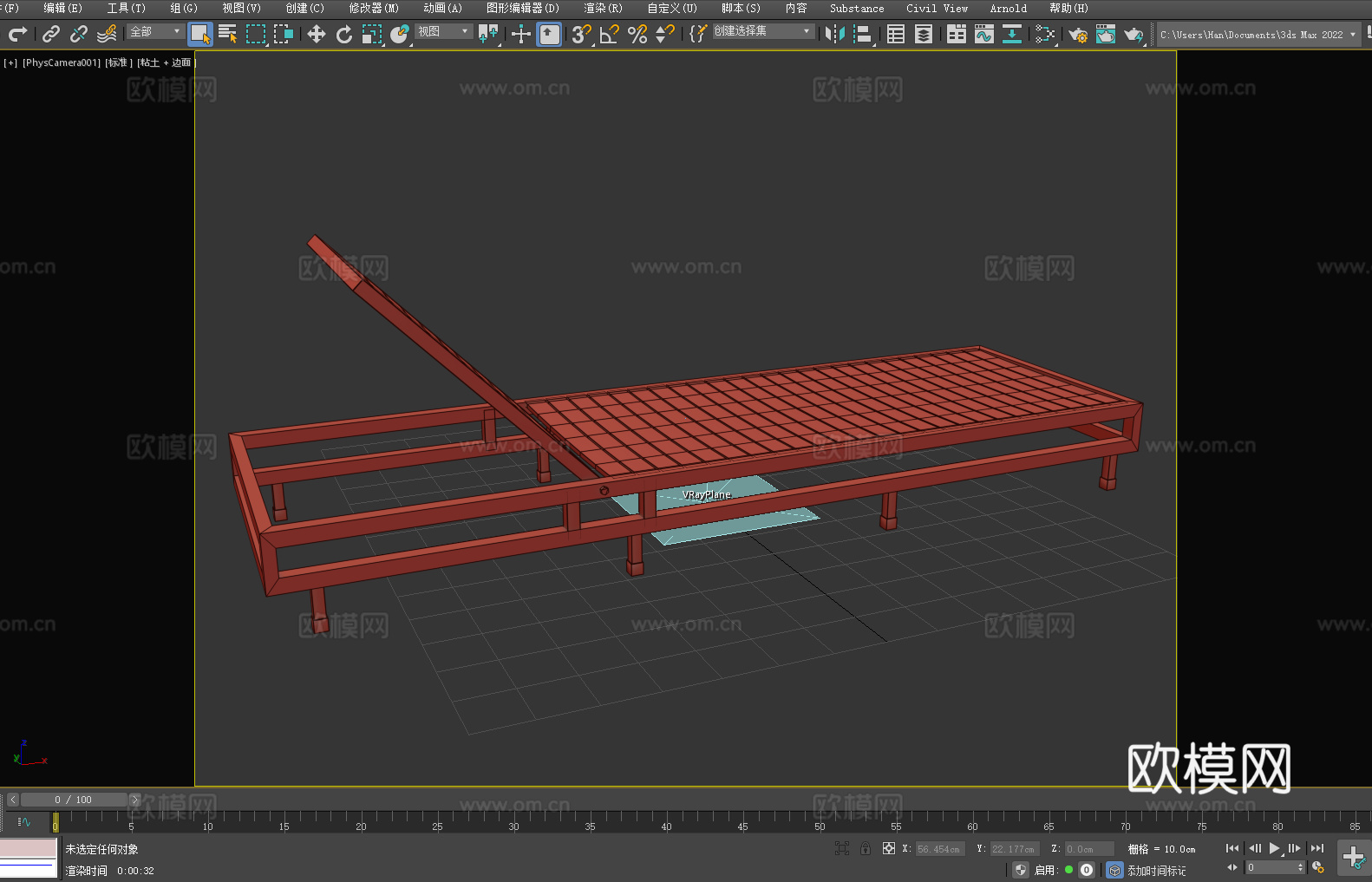Activate the Select and Rotate tool
Viewport: 1372px width, 882px height.
pyautogui.click(x=344, y=34)
